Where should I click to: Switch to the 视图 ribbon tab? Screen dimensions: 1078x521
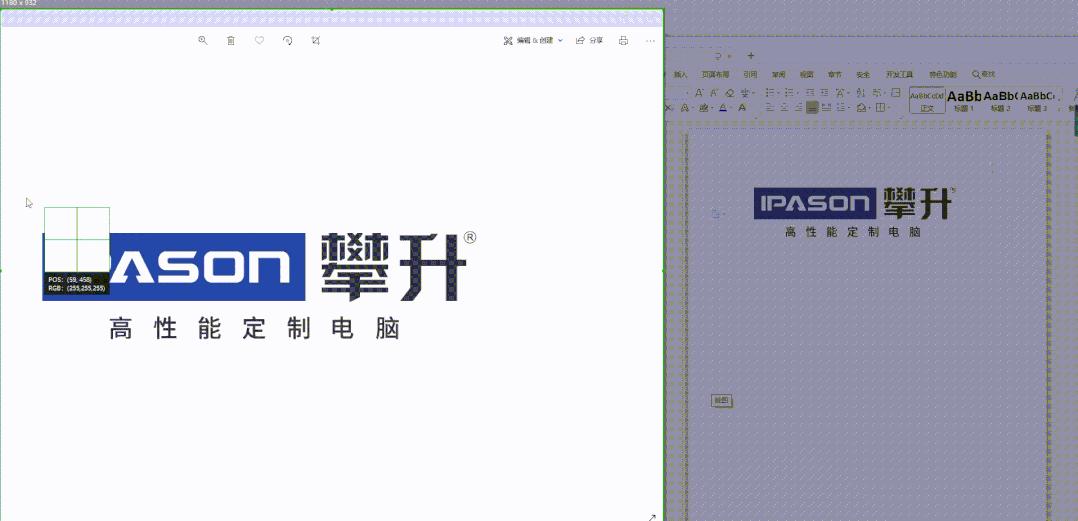pos(806,74)
